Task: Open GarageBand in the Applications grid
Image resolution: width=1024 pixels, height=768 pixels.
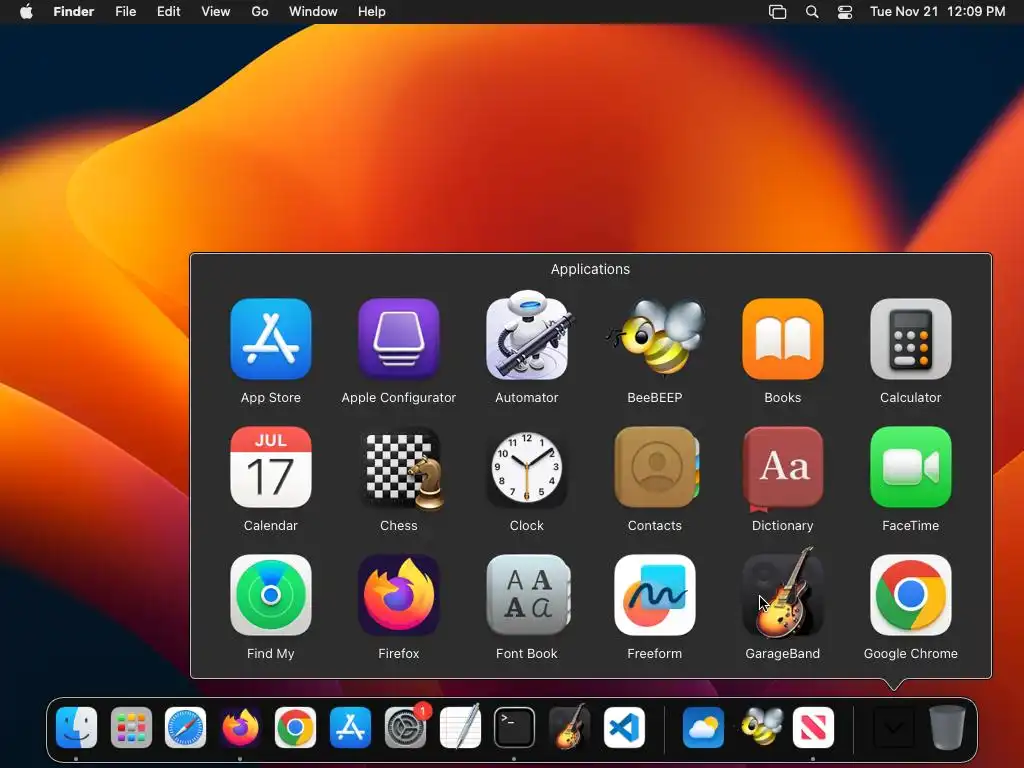Action: point(782,592)
